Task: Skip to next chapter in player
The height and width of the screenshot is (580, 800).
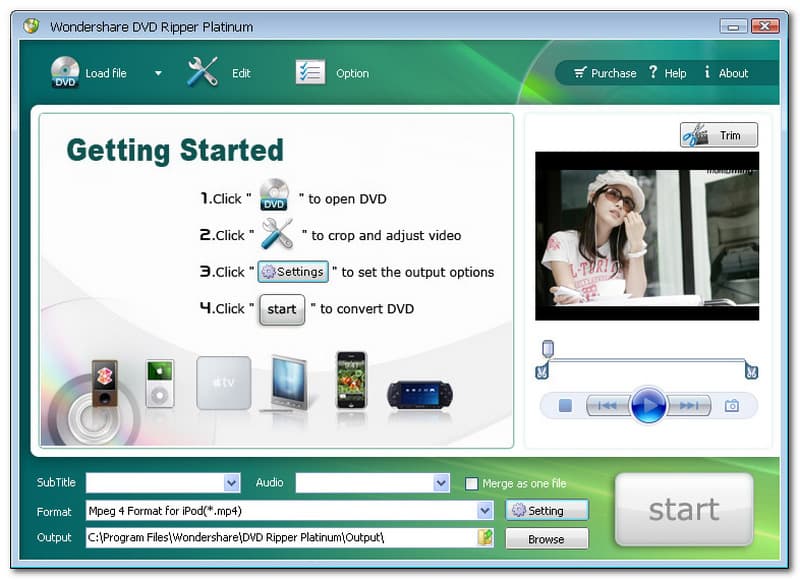Action: click(689, 405)
